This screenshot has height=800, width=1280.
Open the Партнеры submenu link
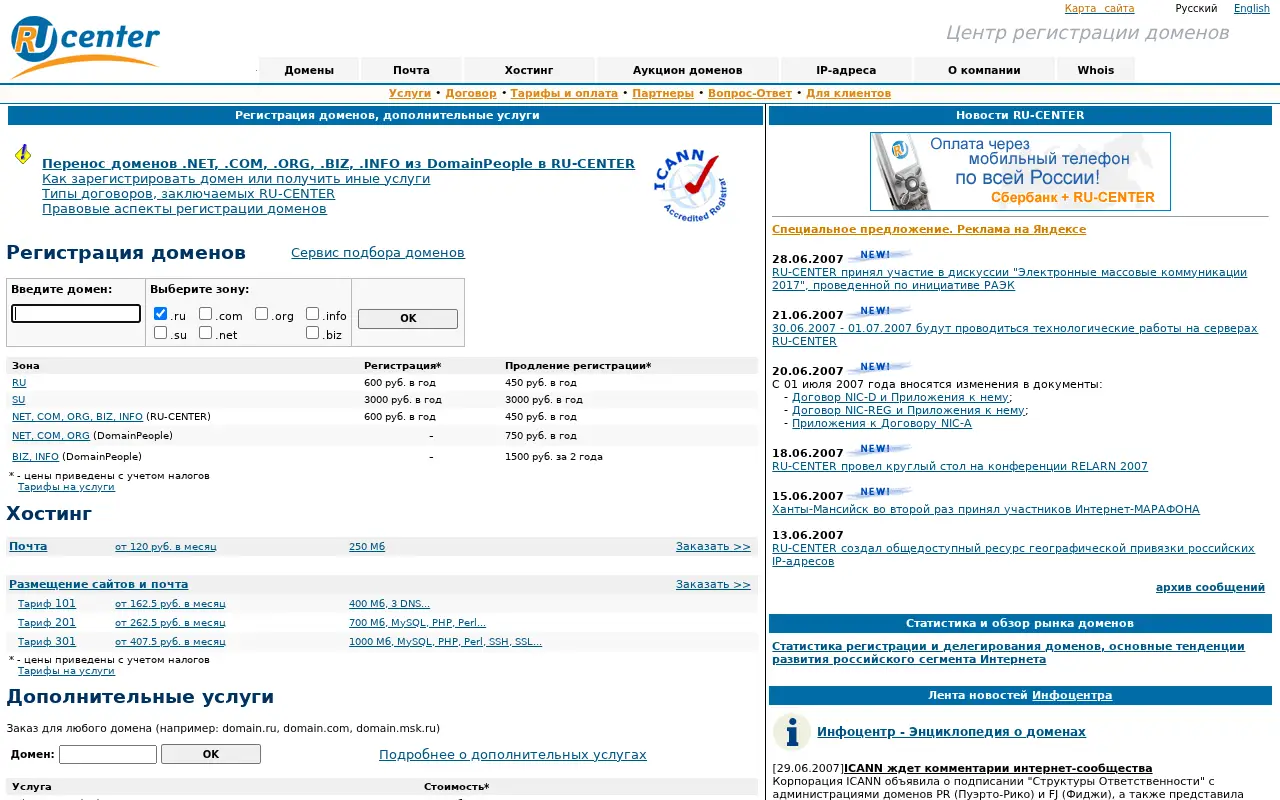pyautogui.click(x=663, y=93)
